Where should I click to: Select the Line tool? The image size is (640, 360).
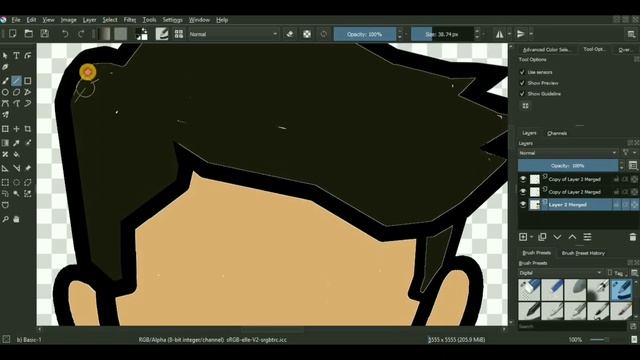tap(16, 81)
